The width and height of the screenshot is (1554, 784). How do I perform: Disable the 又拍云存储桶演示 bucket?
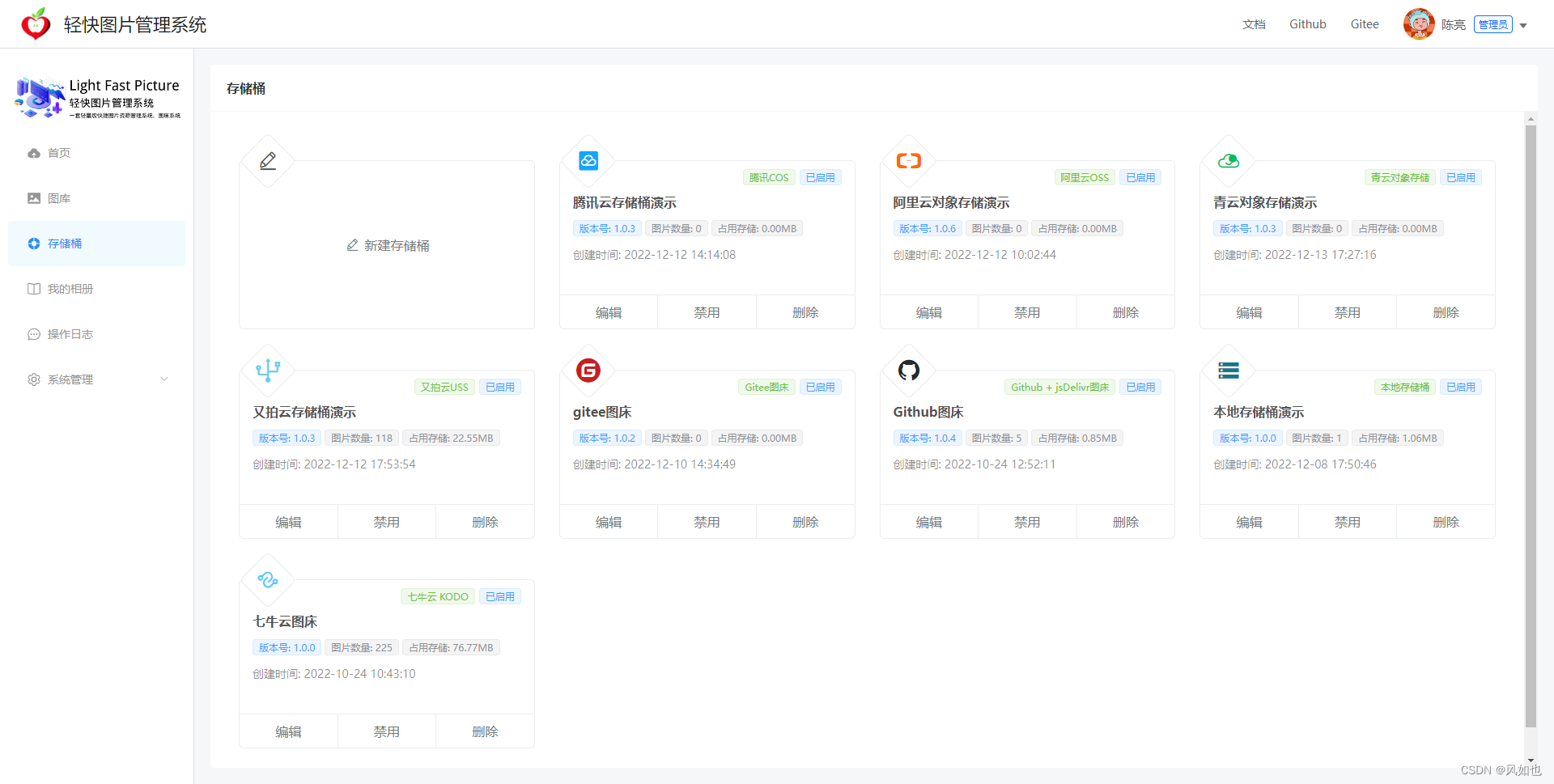[387, 522]
